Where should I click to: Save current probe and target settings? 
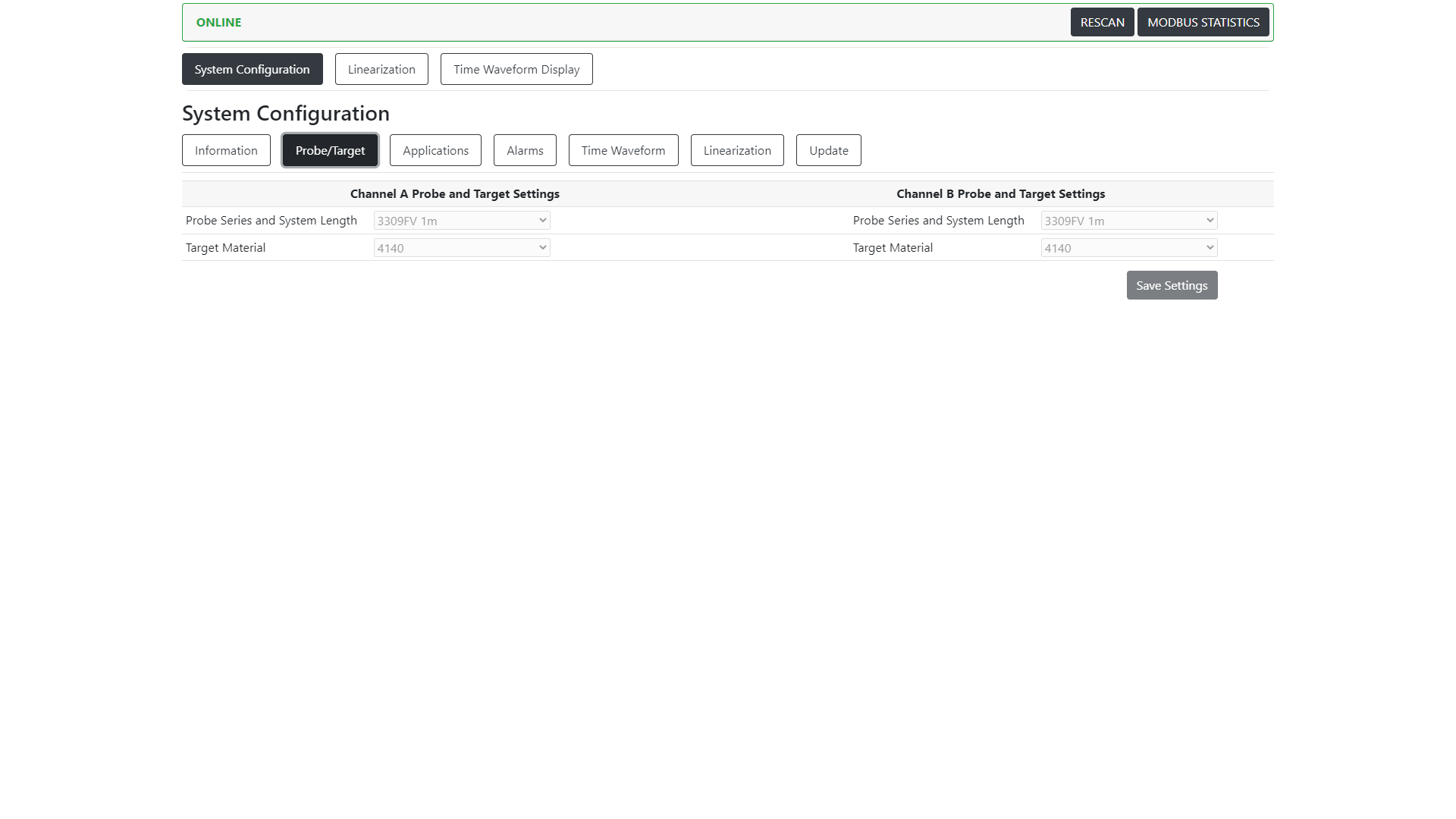point(1172,285)
